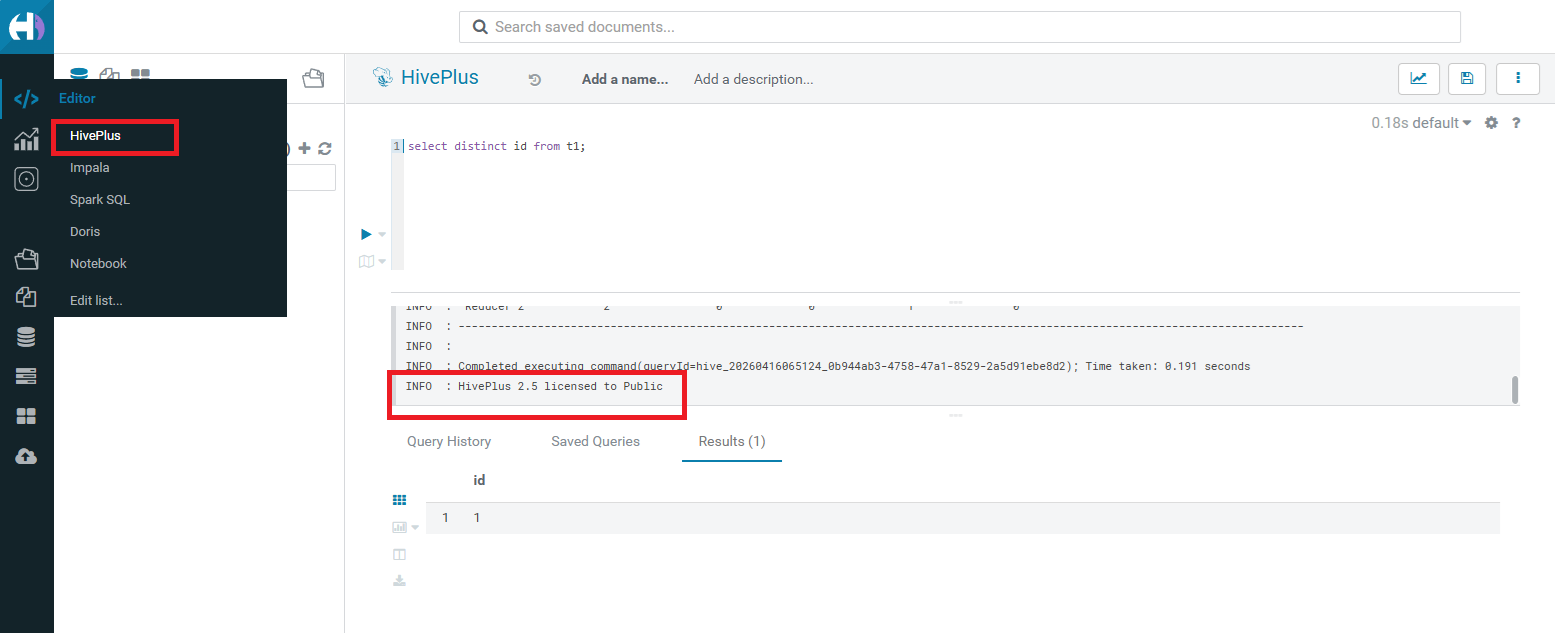Save the query with disk icon
The width and height of the screenshot is (1555, 633).
(1467, 78)
